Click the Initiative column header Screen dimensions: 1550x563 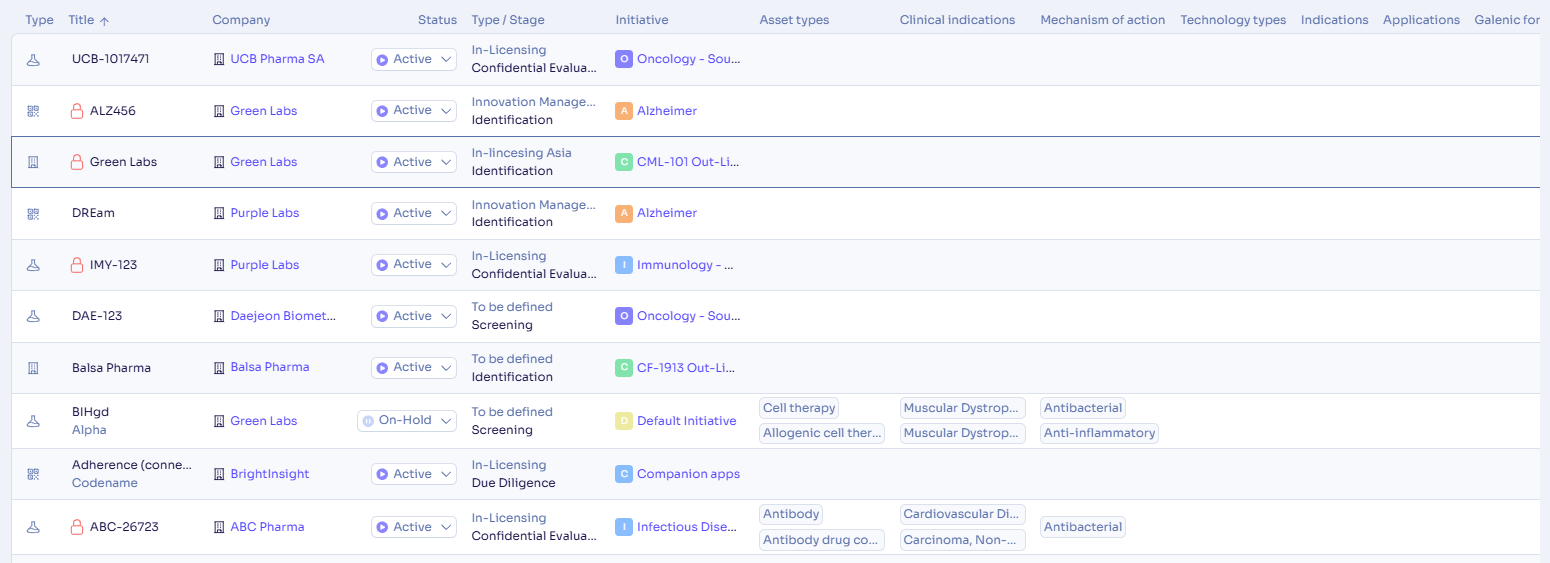click(642, 20)
